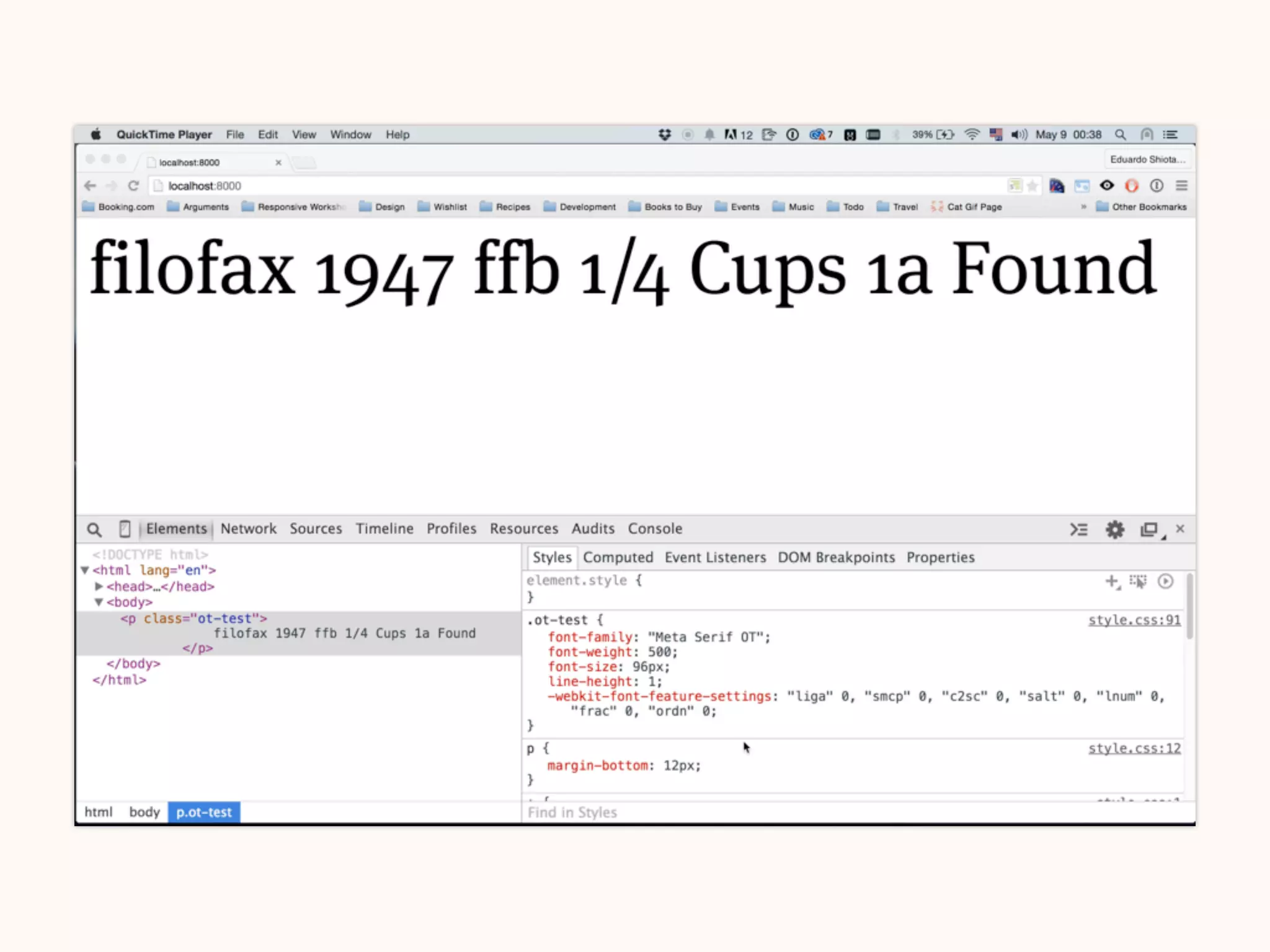
Task: Click the Find in Styles field
Action: [858, 812]
